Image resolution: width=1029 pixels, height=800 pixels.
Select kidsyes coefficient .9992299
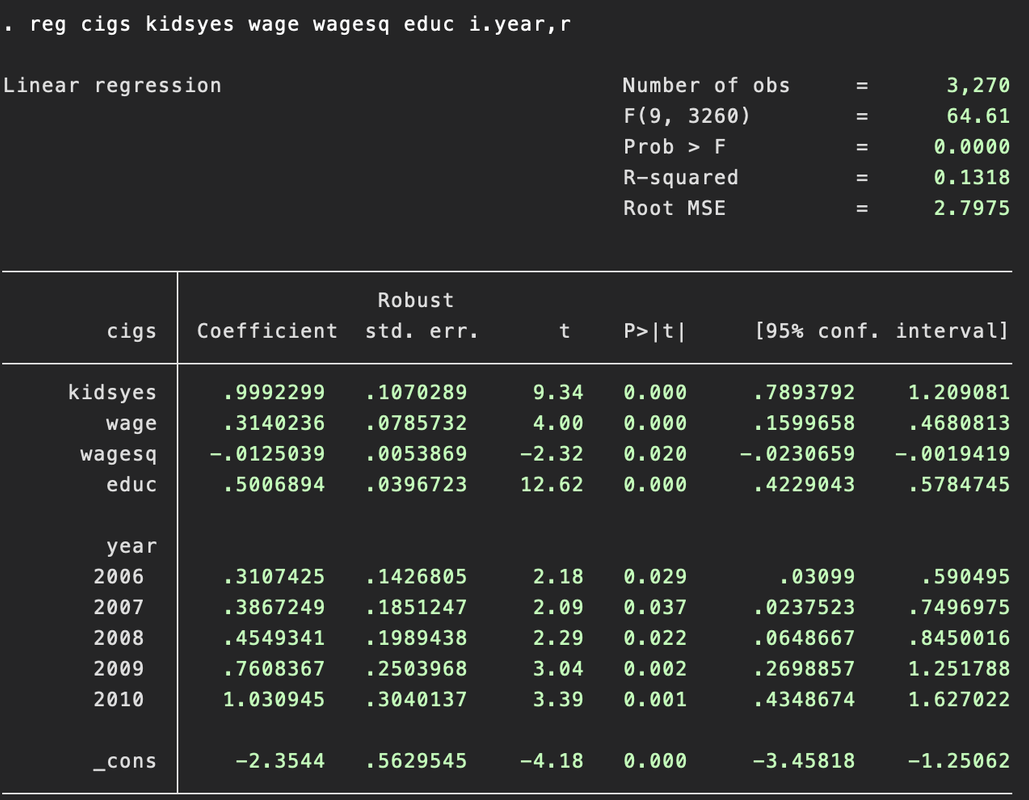pos(274,392)
